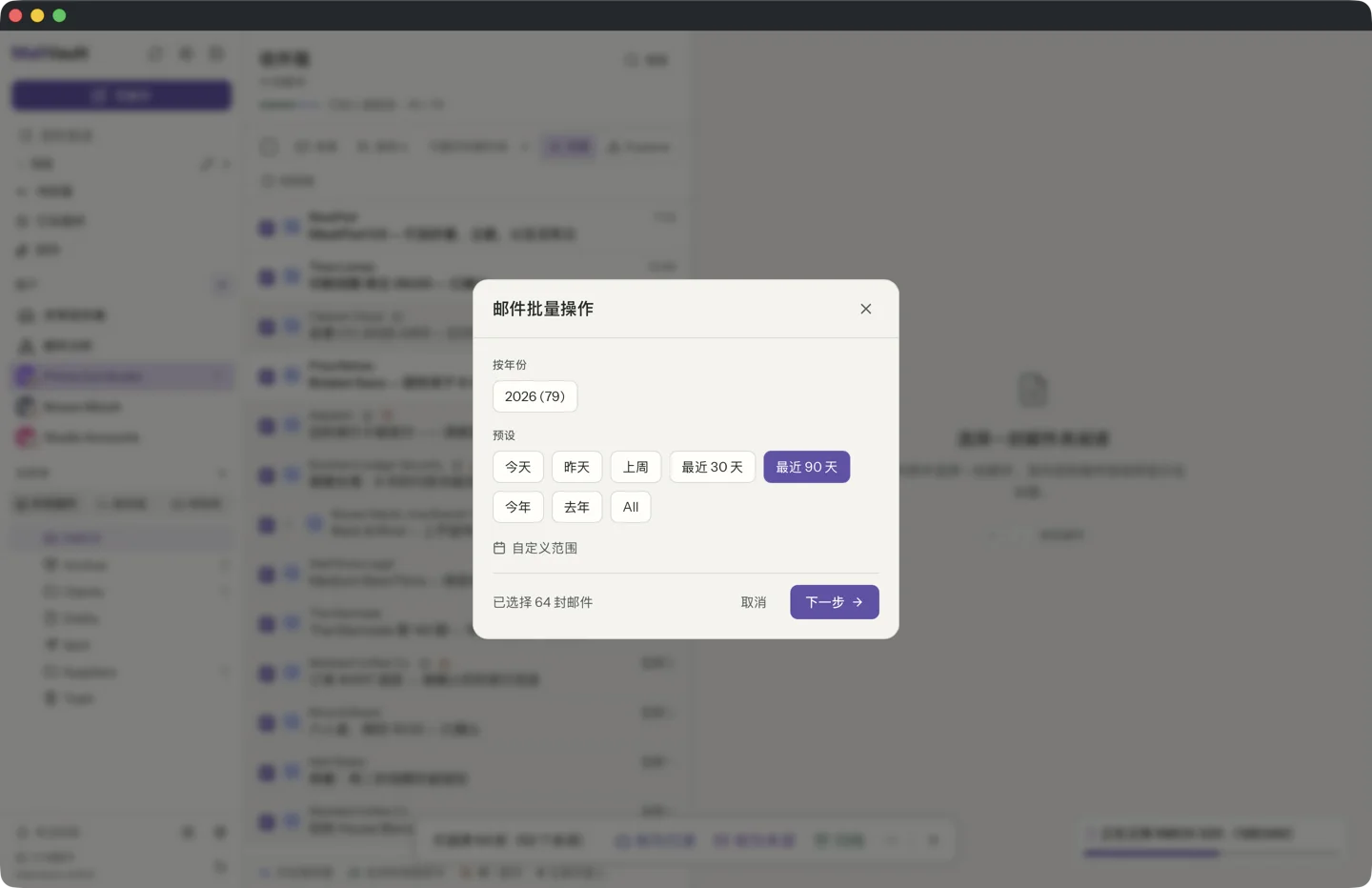Image resolution: width=1372 pixels, height=888 pixels.
Task: Choose the 去年 preset
Action: (x=577, y=507)
